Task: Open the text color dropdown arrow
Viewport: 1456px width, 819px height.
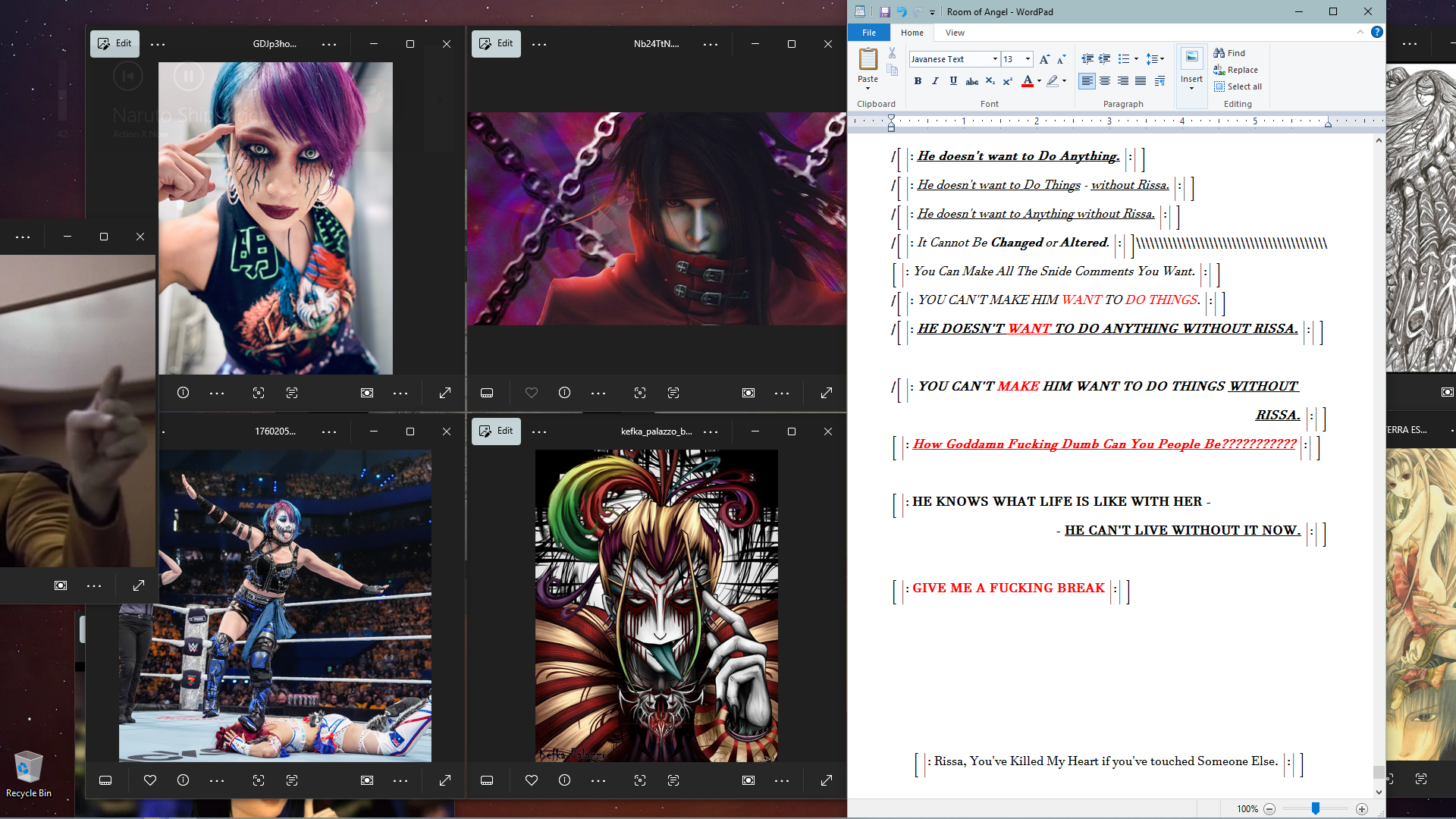Action: click(x=1039, y=81)
